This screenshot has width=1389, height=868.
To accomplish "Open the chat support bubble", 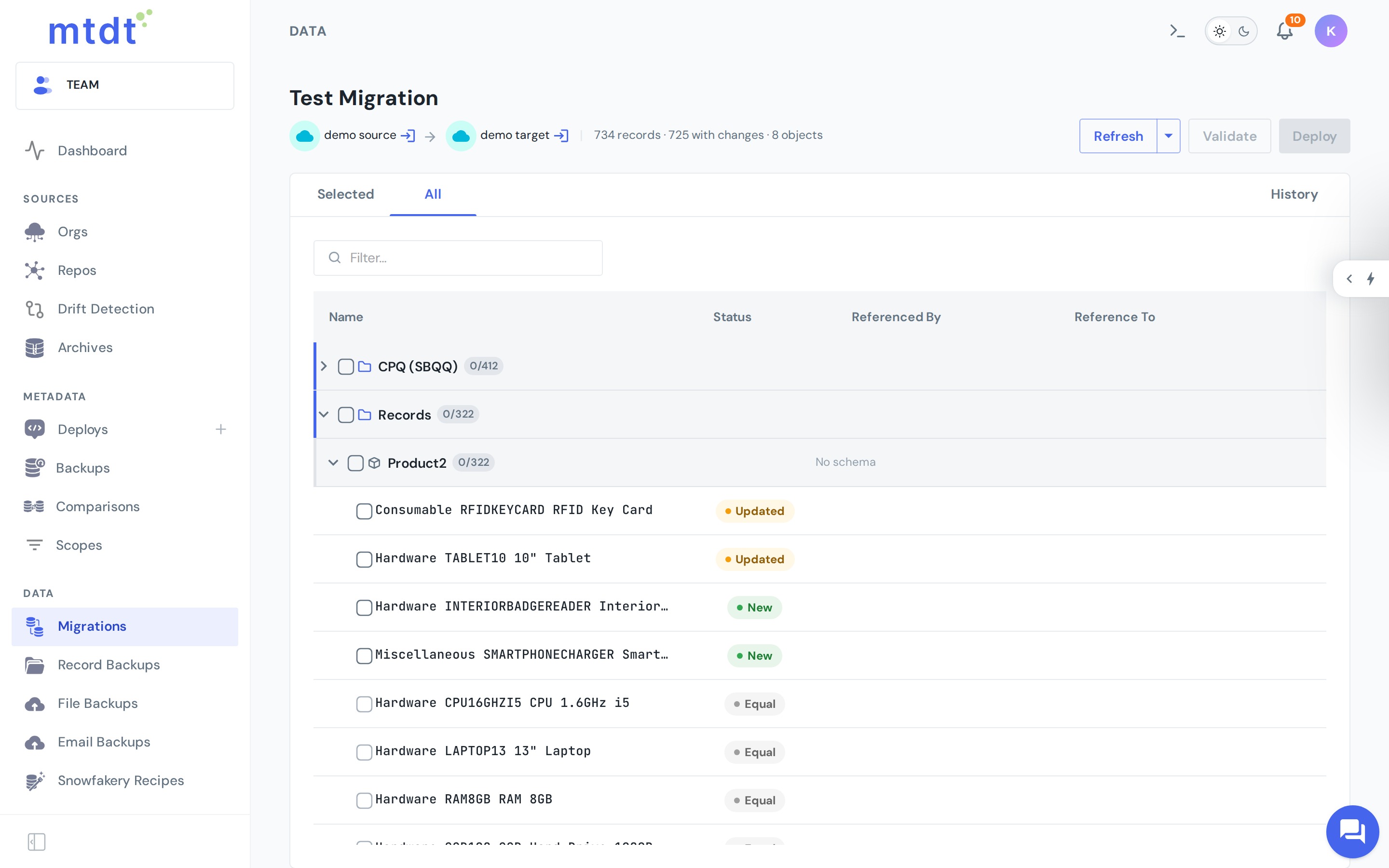I will point(1352,831).
